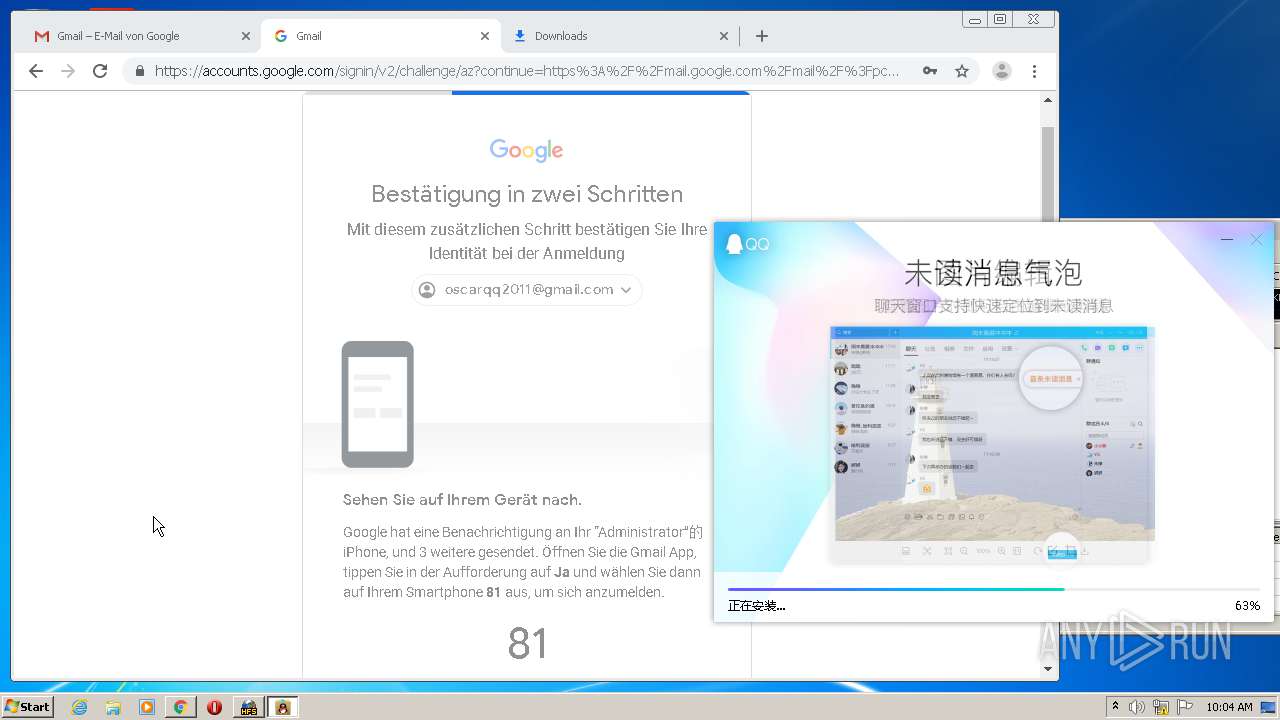Screen dimensions: 1280x720
Task: Launch Internet Explorer from the taskbar
Action: [80, 707]
